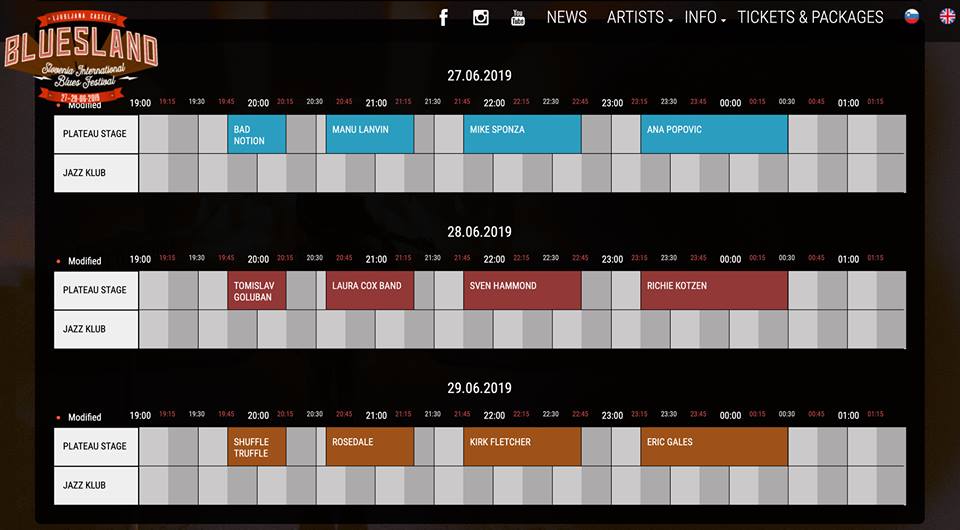Open Tickets & Packages page
960x530 pixels.
click(810, 17)
